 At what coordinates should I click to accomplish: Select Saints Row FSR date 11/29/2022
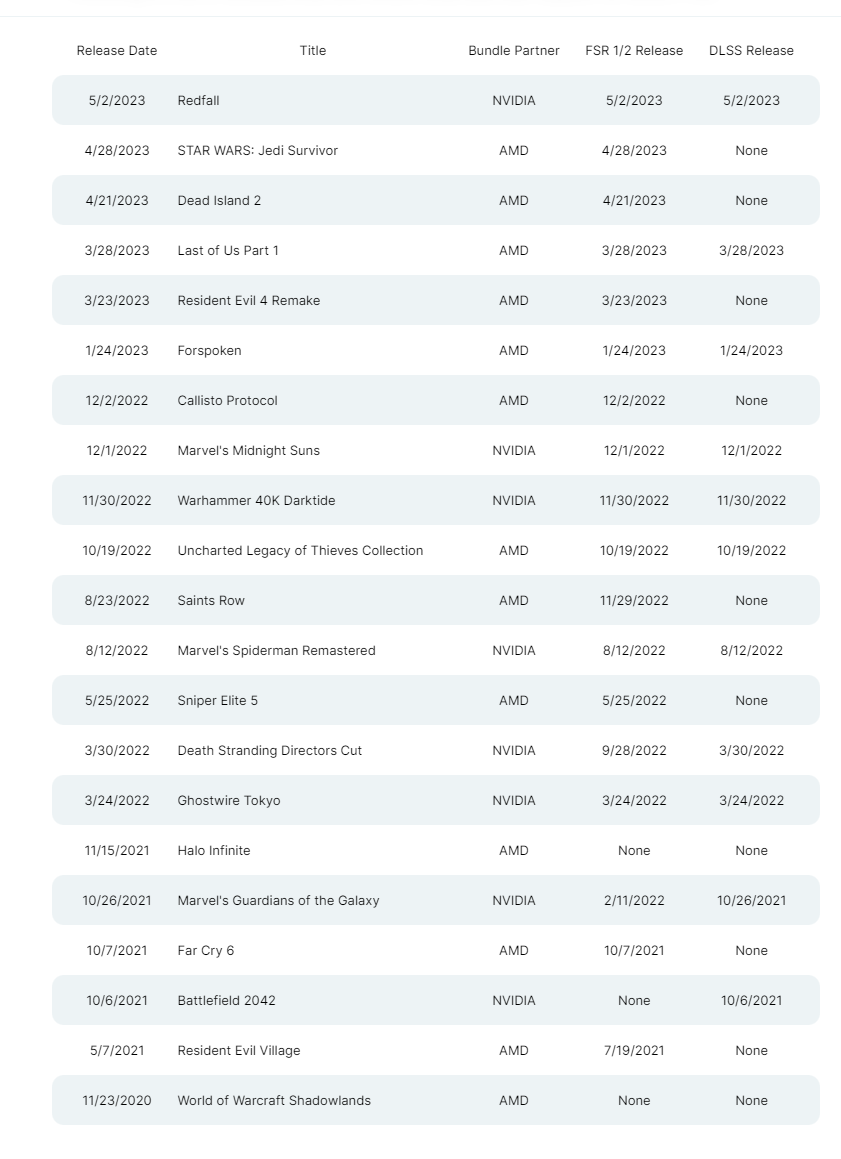[x=634, y=601]
